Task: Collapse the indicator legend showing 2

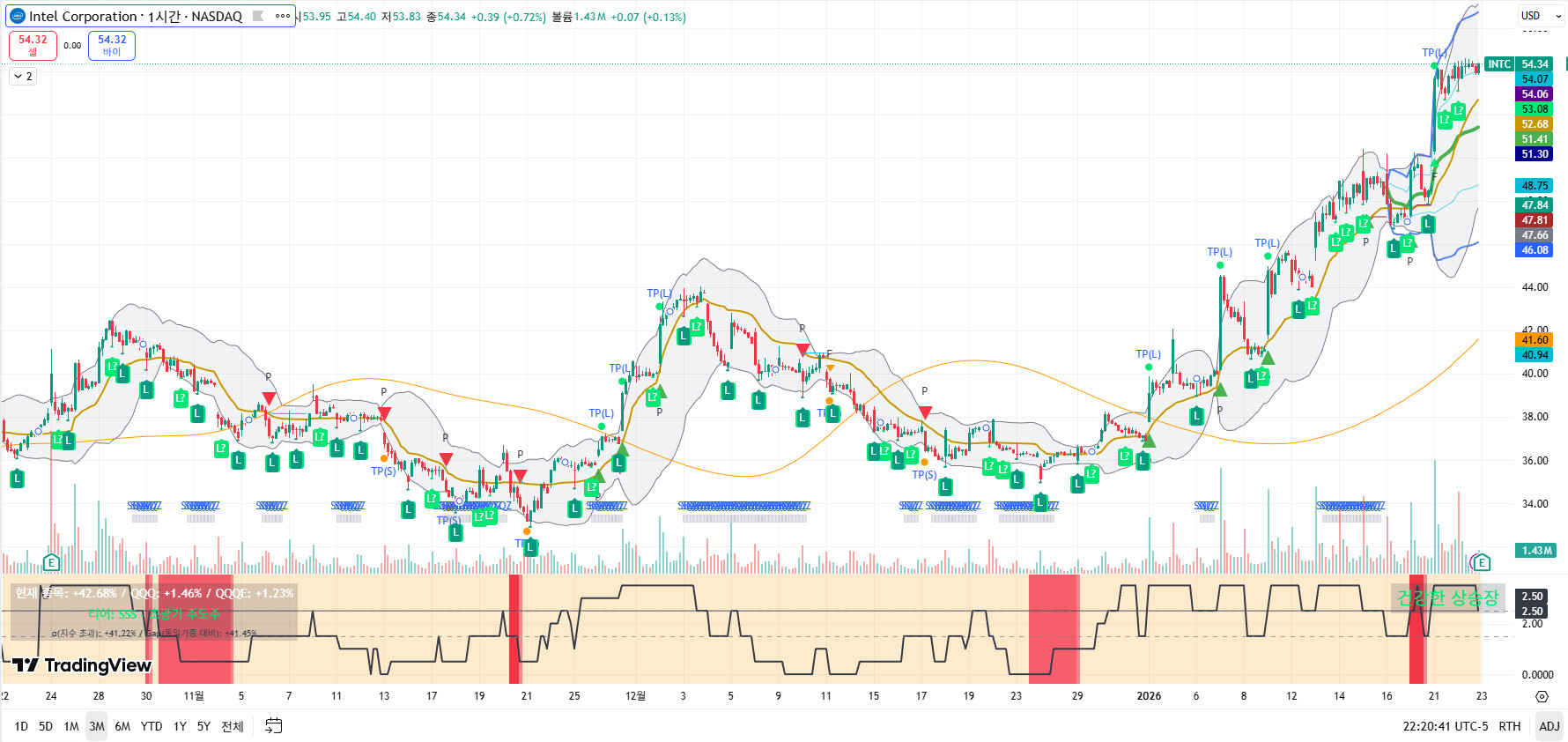Action: pyautogui.click(x=23, y=77)
